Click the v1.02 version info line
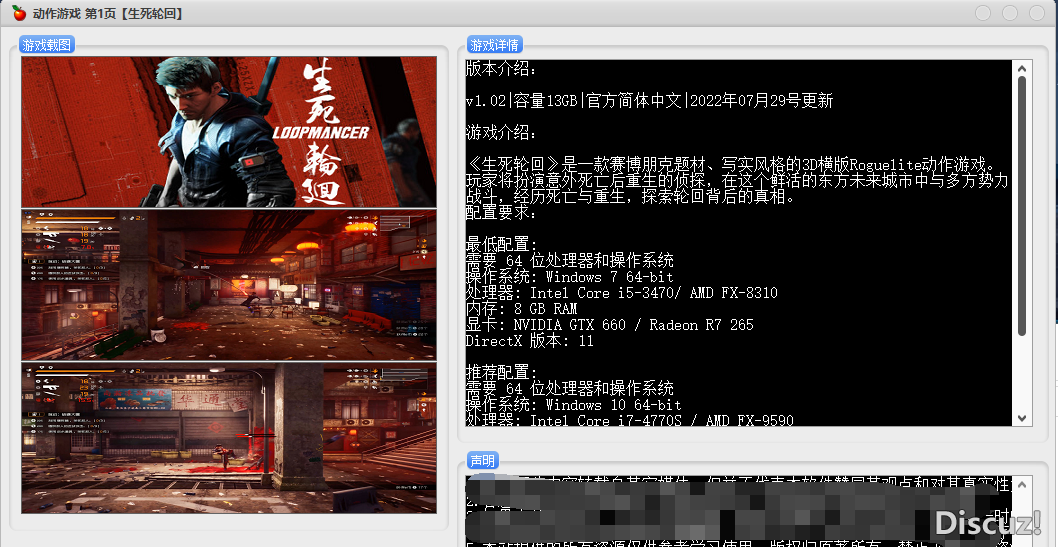The height and width of the screenshot is (547, 1058). click(649, 101)
